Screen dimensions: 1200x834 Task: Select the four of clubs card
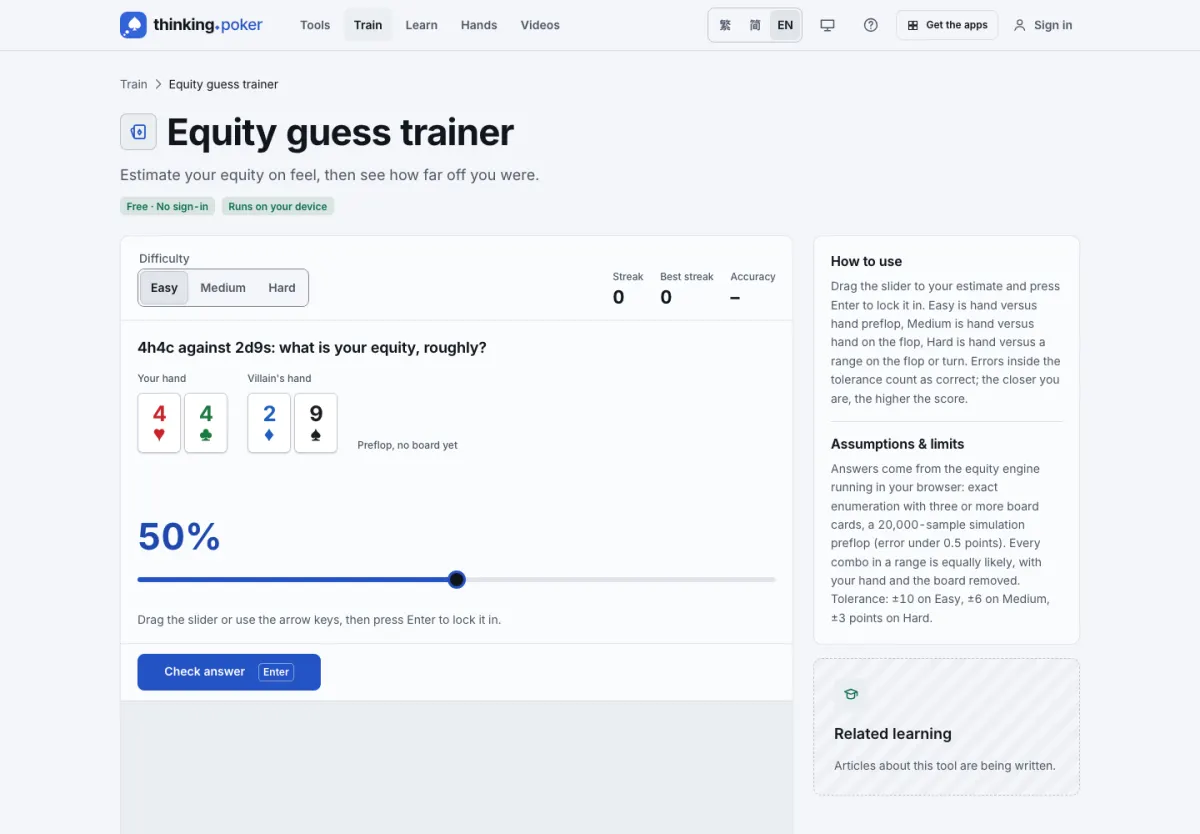coord(206,423)
